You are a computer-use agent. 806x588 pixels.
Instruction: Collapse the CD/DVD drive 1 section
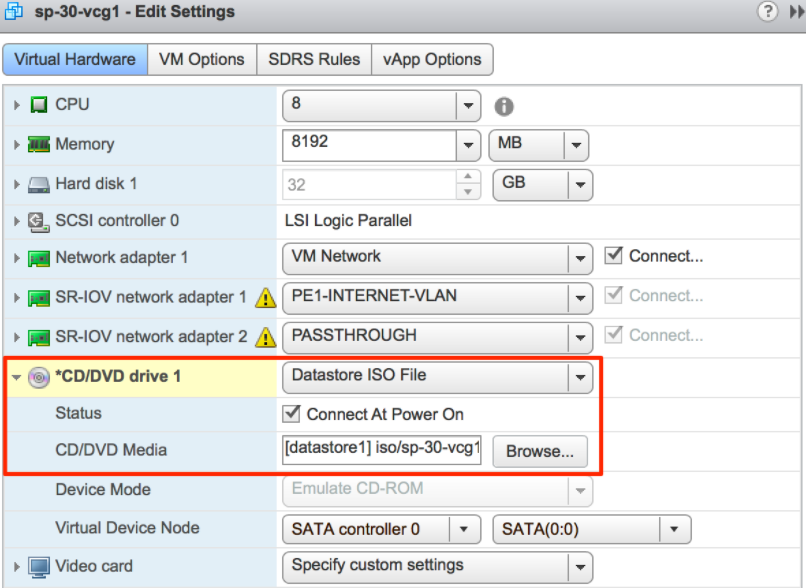click(x=17, y=377)
